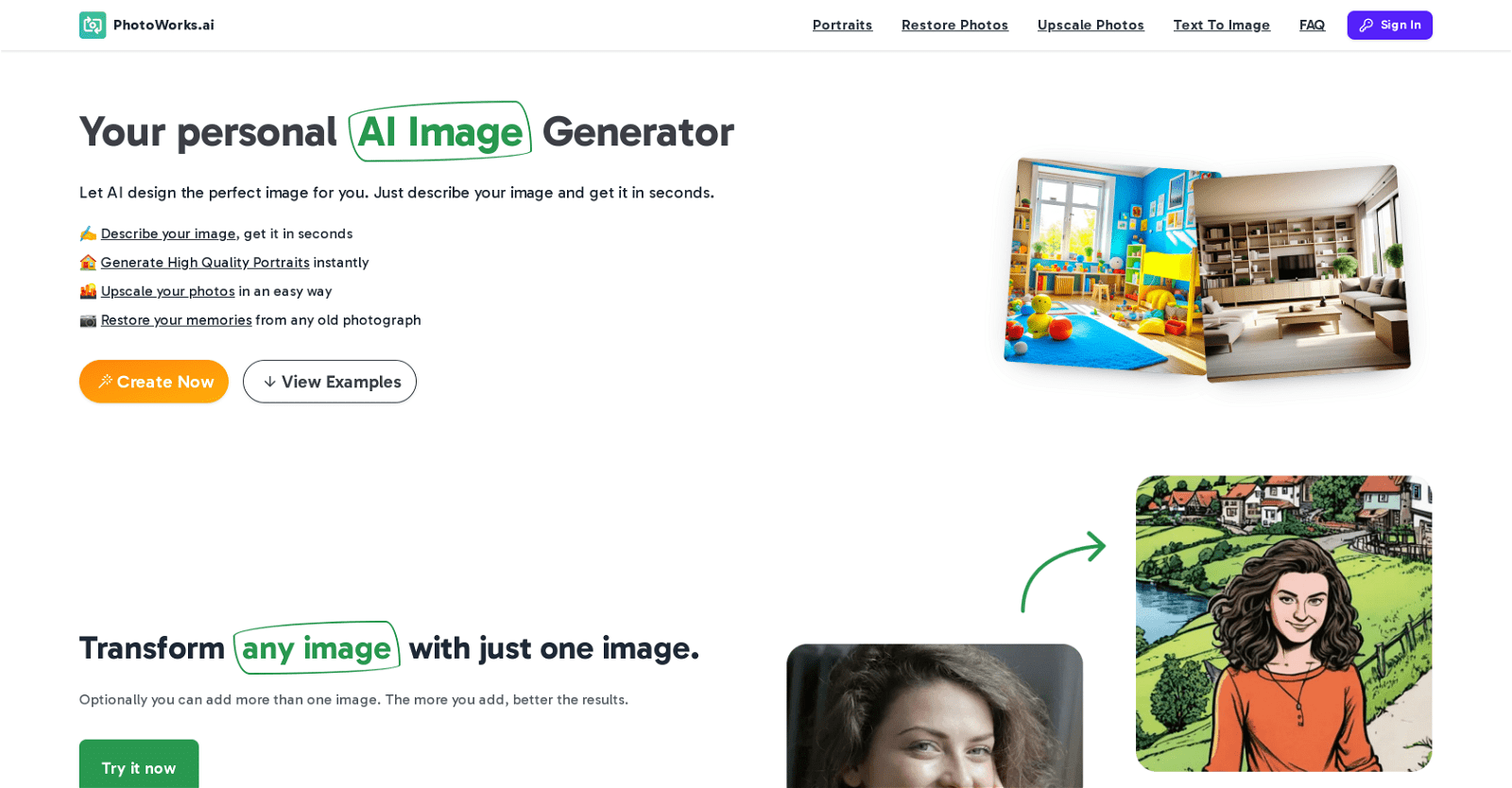Viewport: 1512px width, 788px height.
Task: Click the PhotoWorks.ai brand name text
Action: click(163, 26)
